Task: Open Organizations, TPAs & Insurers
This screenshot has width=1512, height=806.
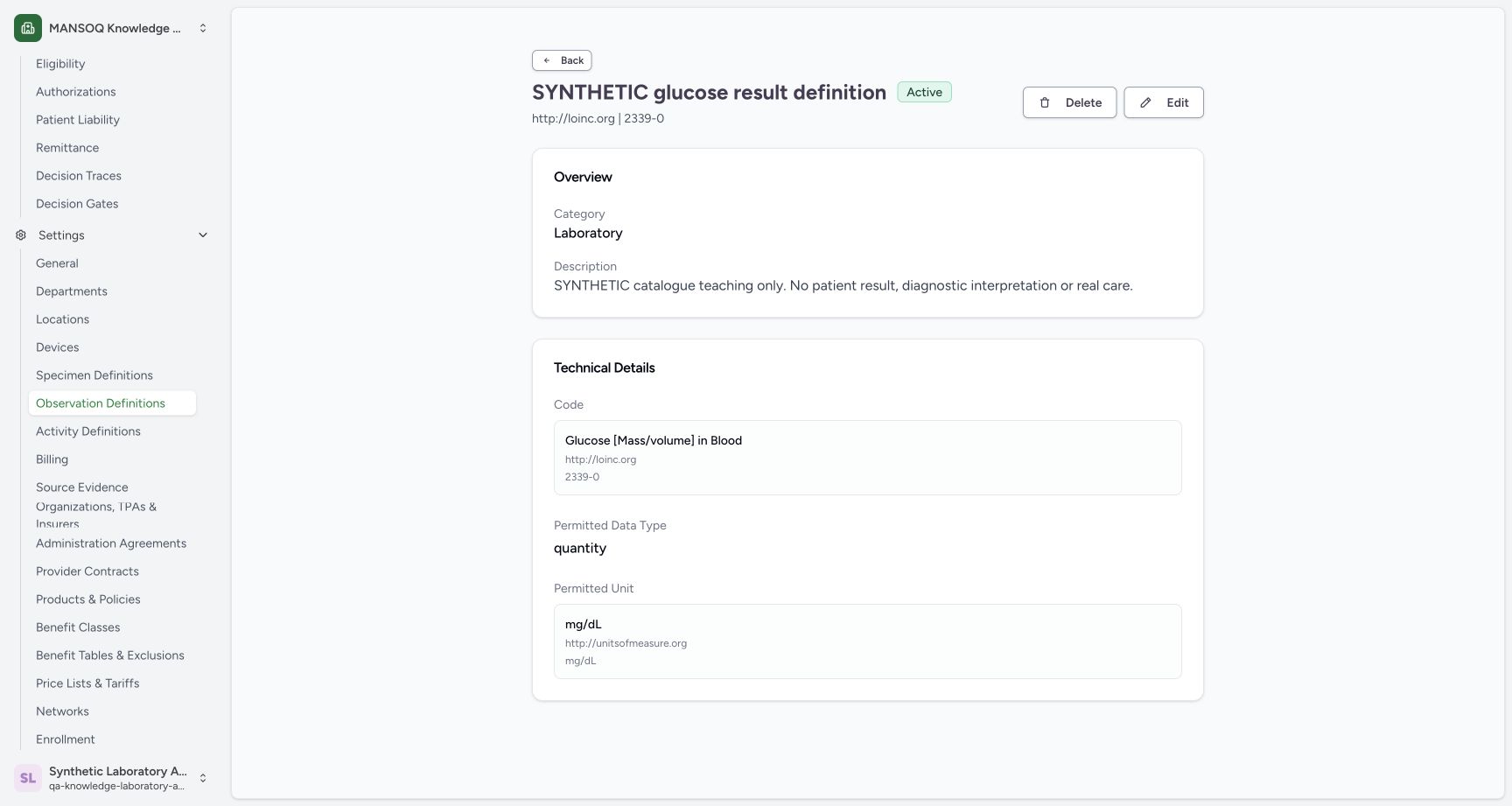Action: 96,515
